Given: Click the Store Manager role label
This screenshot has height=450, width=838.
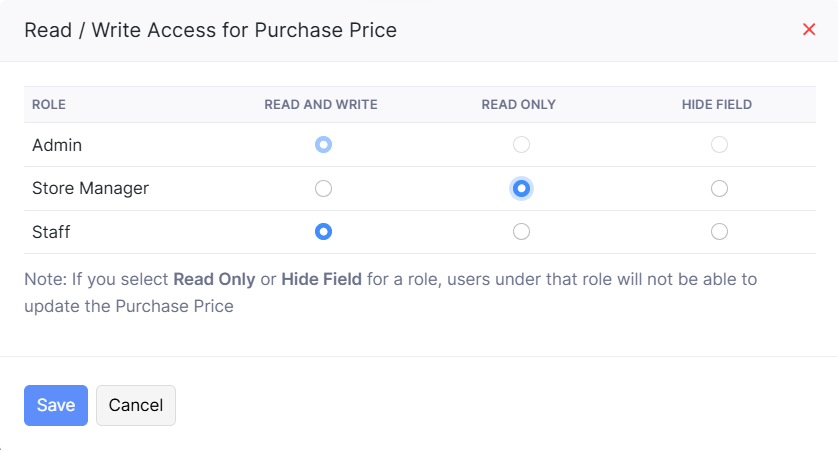Looking at the screenshot, I should [90, 188].
